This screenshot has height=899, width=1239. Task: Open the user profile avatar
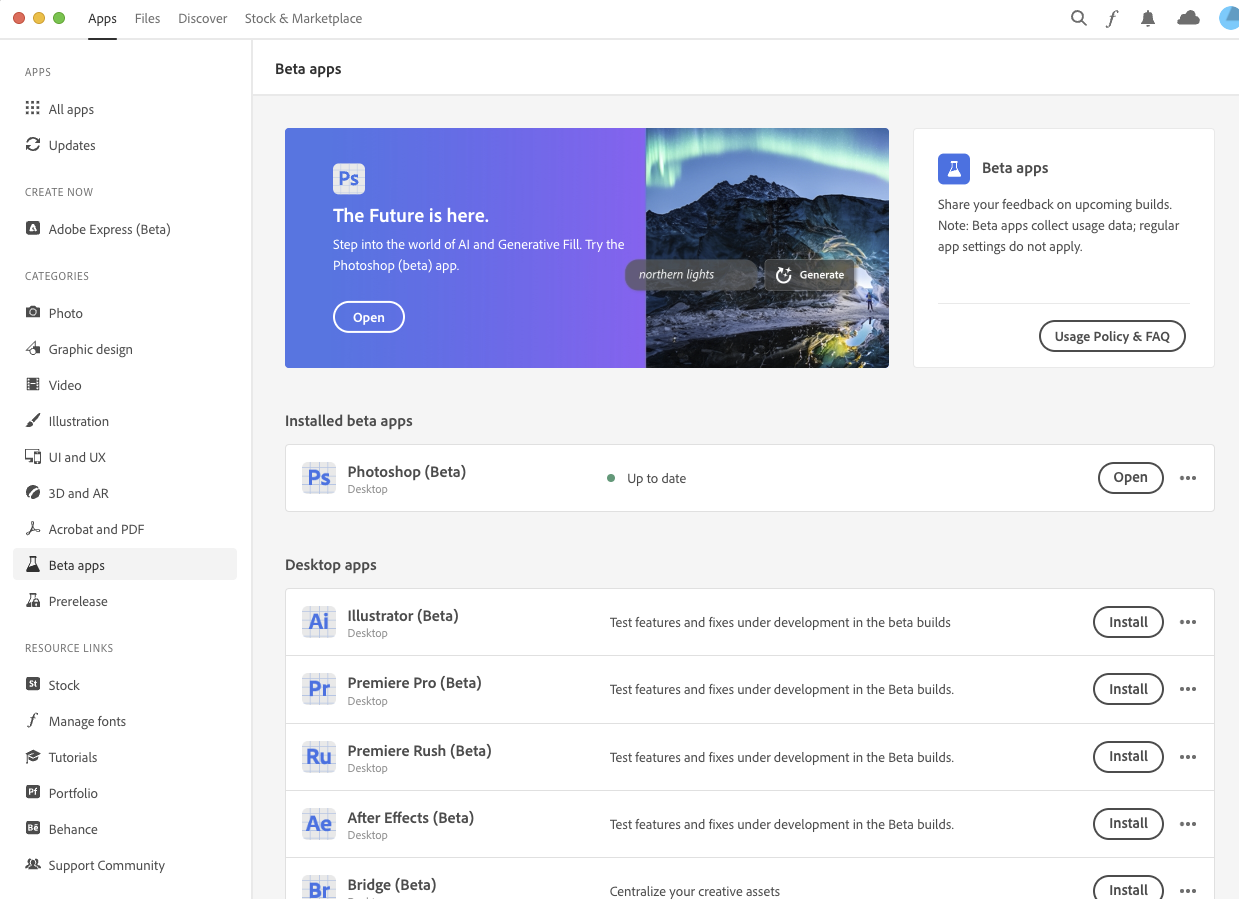pyautogui.click(x=1229, y=18)
